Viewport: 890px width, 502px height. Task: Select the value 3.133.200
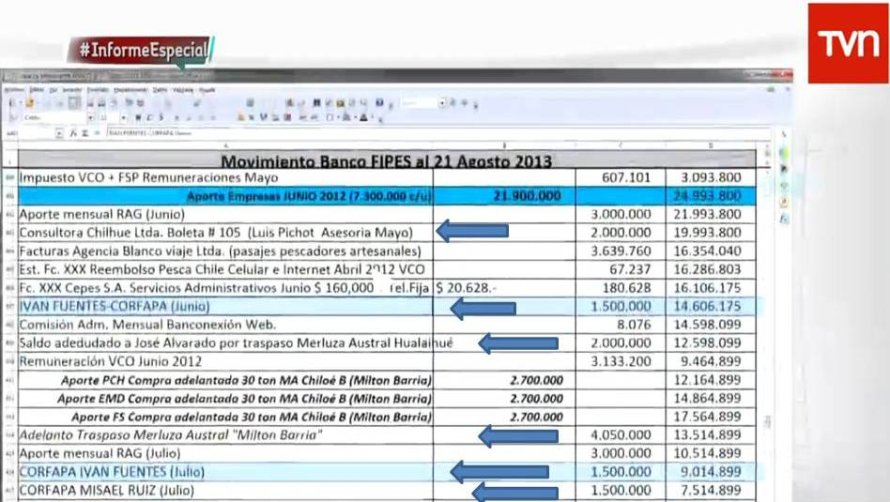coord(620,362)
